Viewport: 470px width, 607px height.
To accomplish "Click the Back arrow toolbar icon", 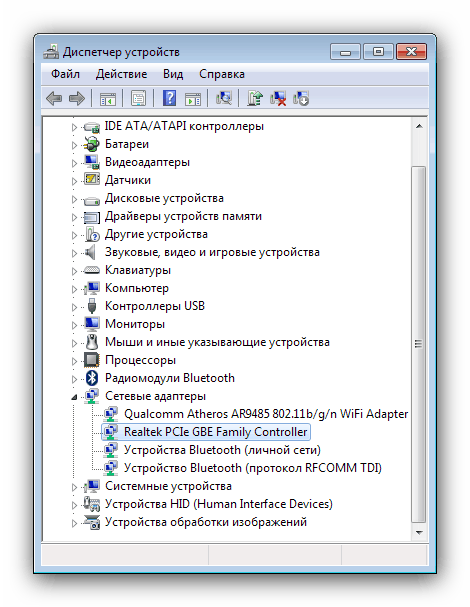I will [54, 99].
